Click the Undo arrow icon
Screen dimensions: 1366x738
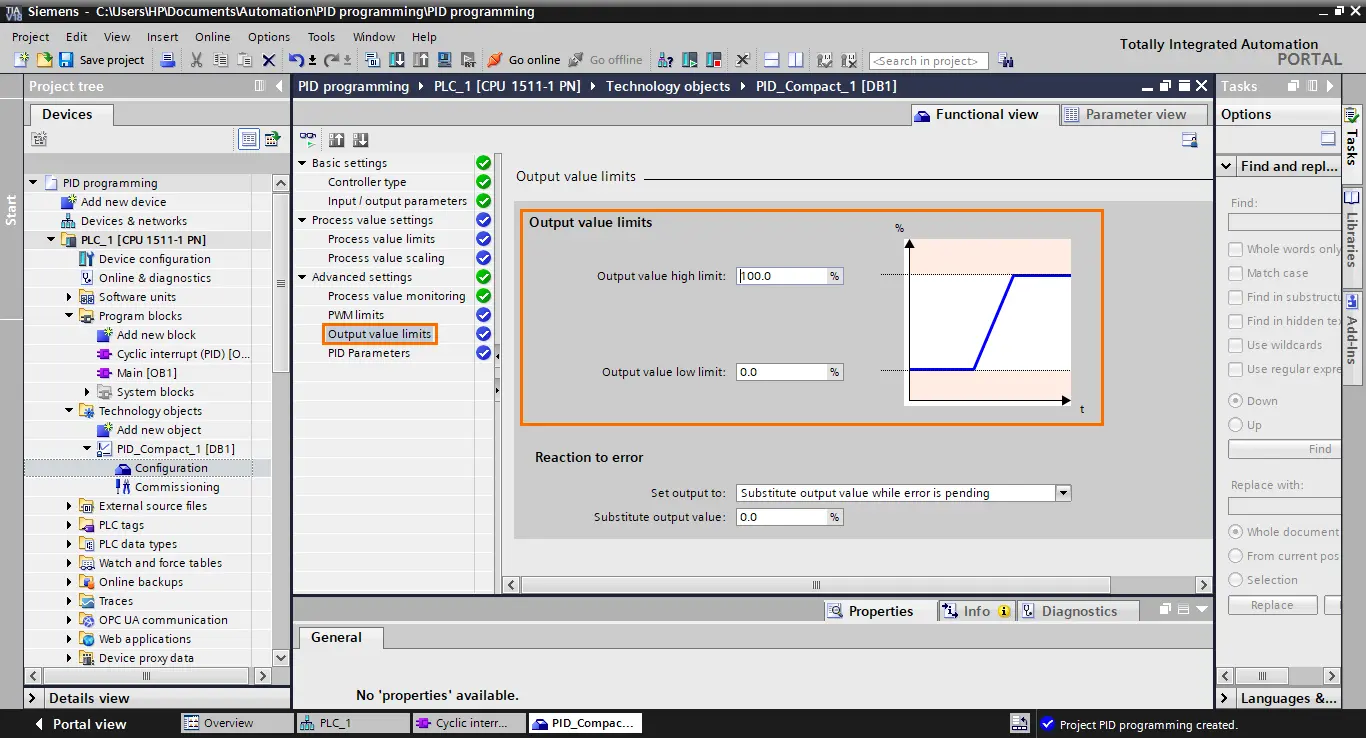(296, 60)
